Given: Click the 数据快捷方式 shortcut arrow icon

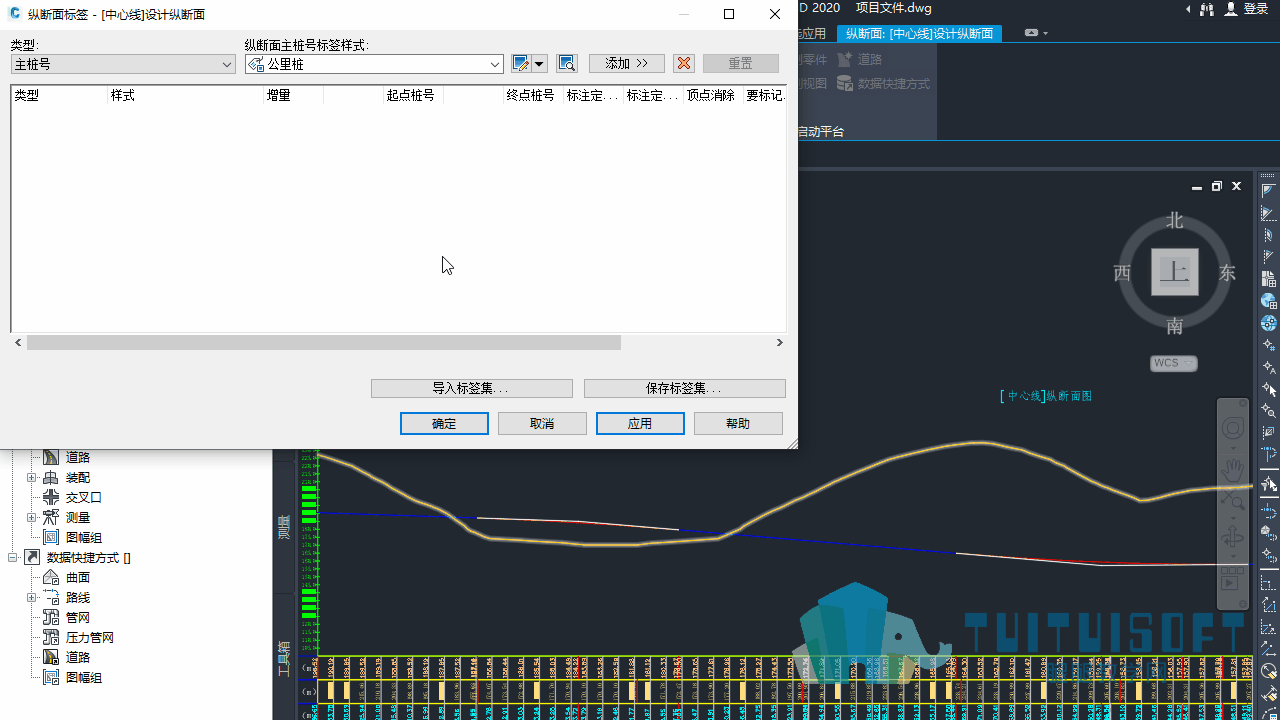Looking at the screenshot, I should pos(32,557).
